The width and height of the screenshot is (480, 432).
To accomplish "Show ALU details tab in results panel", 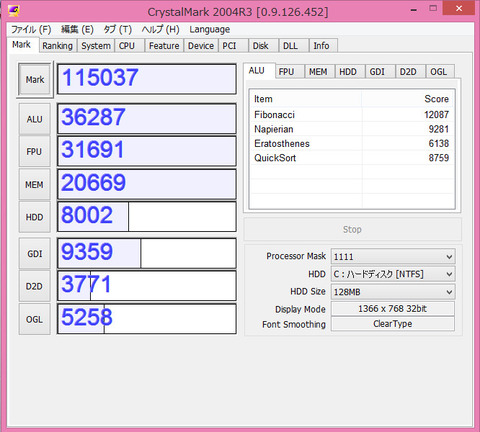I will coord(259,71).
